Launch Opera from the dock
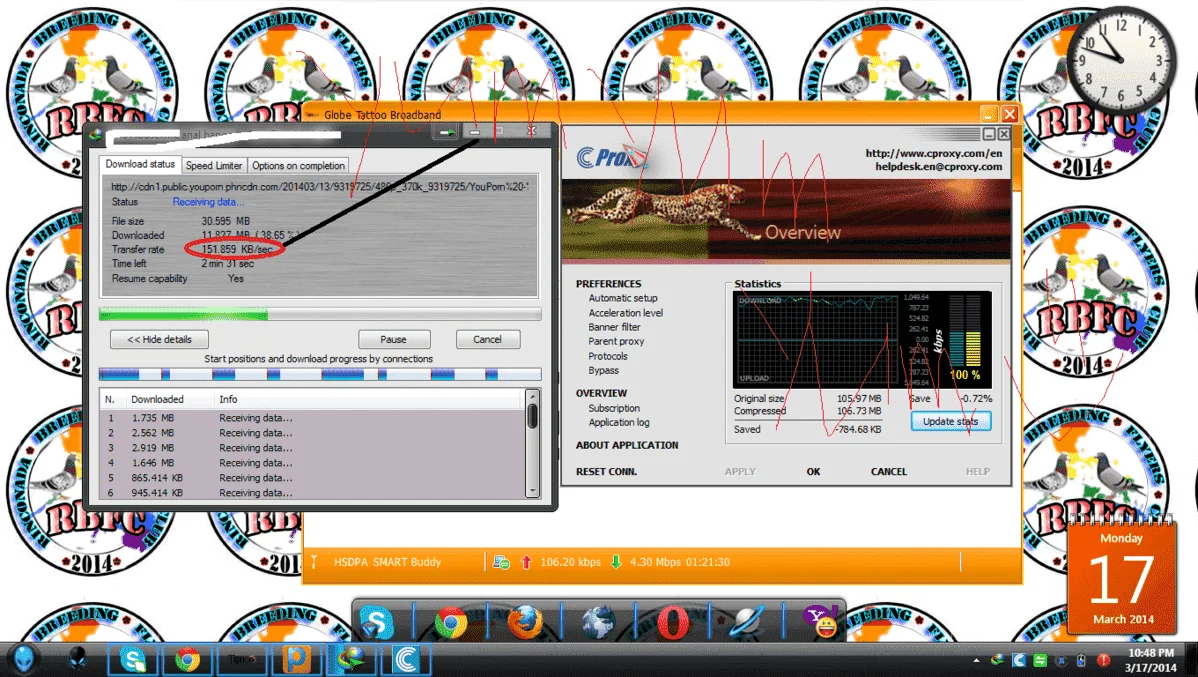This screenshot has width=1198, height=677. tap(672, 622)
